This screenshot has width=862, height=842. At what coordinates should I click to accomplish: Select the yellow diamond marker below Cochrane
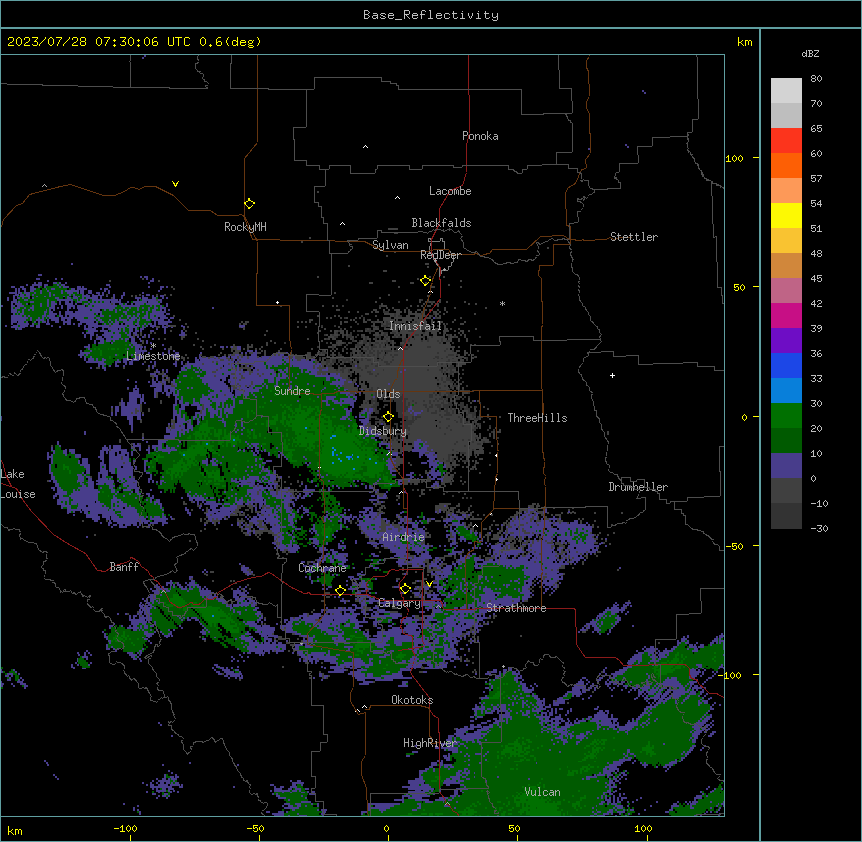coord(340,590)
